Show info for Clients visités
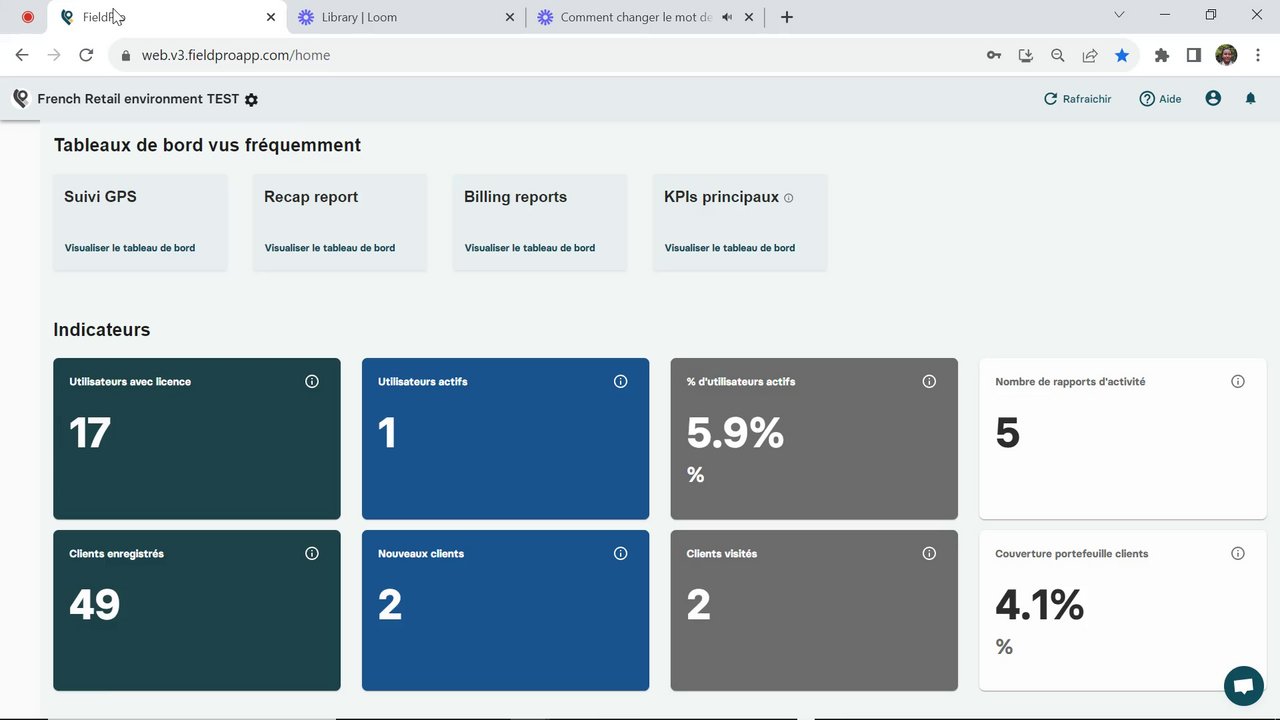This screenshot has width=1280, height=720. click(929, 553)
